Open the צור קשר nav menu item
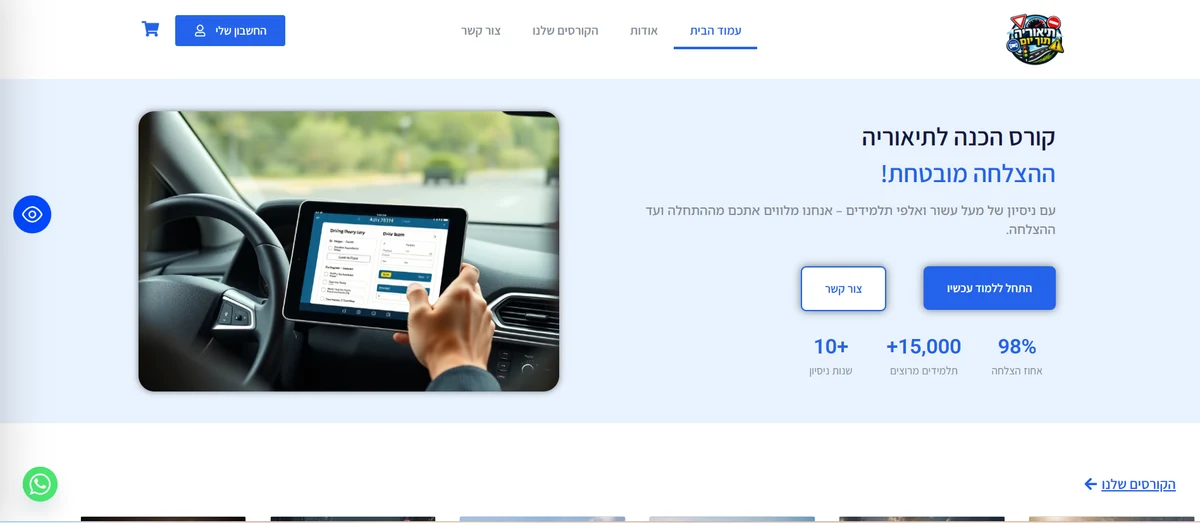 coord(481,31)
